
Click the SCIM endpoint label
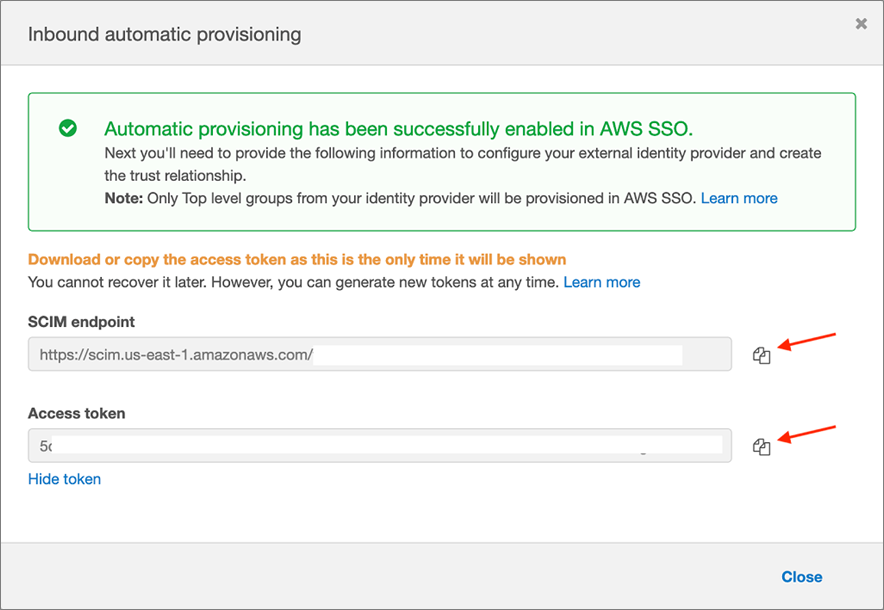click(x=81, y=322)
